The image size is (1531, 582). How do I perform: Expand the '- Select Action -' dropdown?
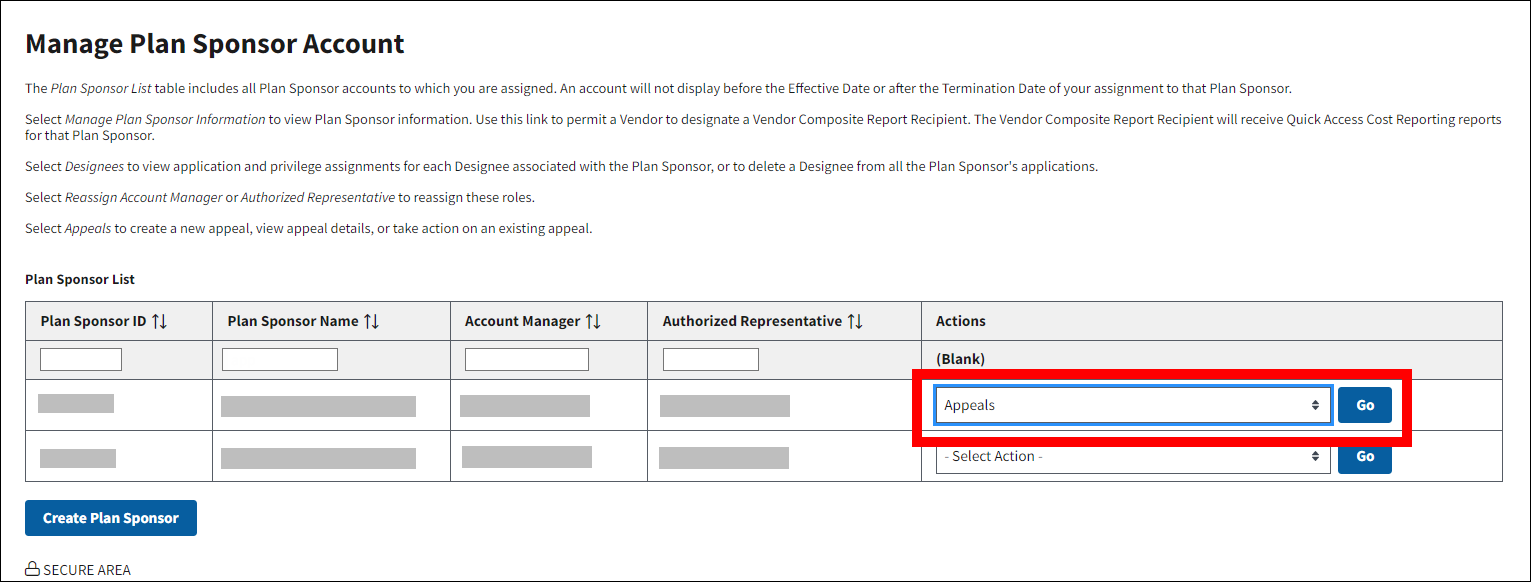coord(1132,456)
